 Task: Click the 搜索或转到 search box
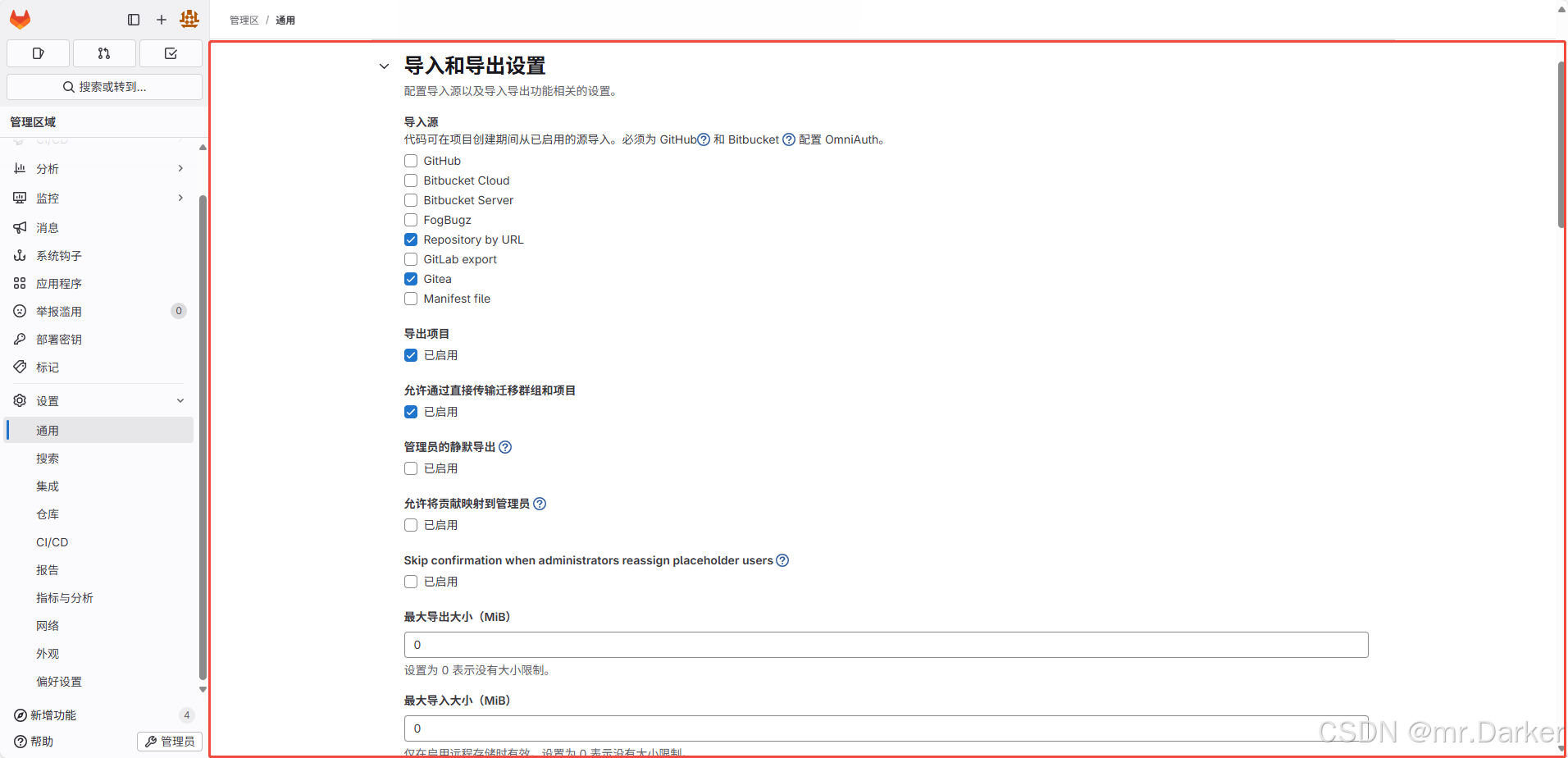(x=104, y=87)
